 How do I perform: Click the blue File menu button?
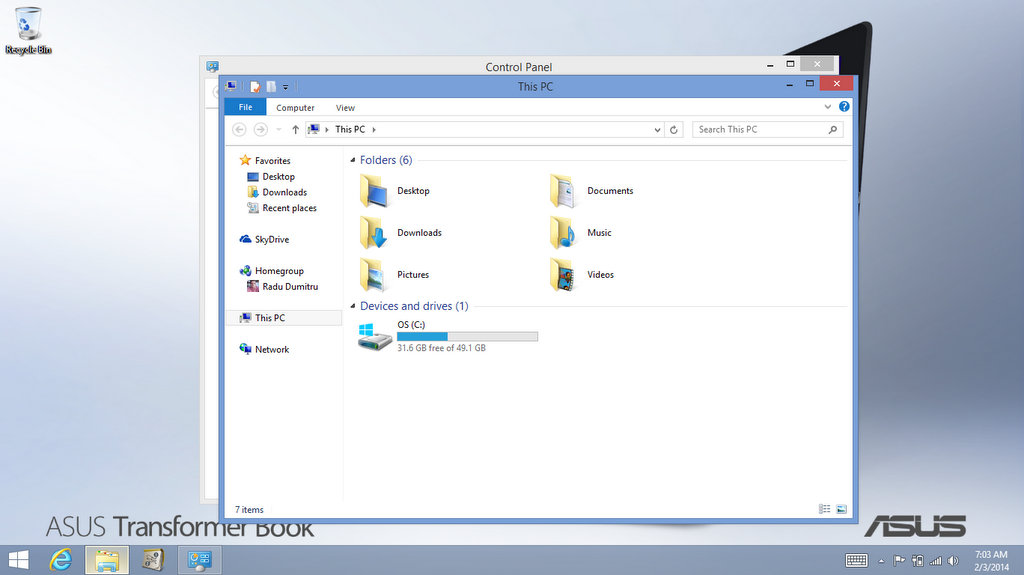click(245, 108)
